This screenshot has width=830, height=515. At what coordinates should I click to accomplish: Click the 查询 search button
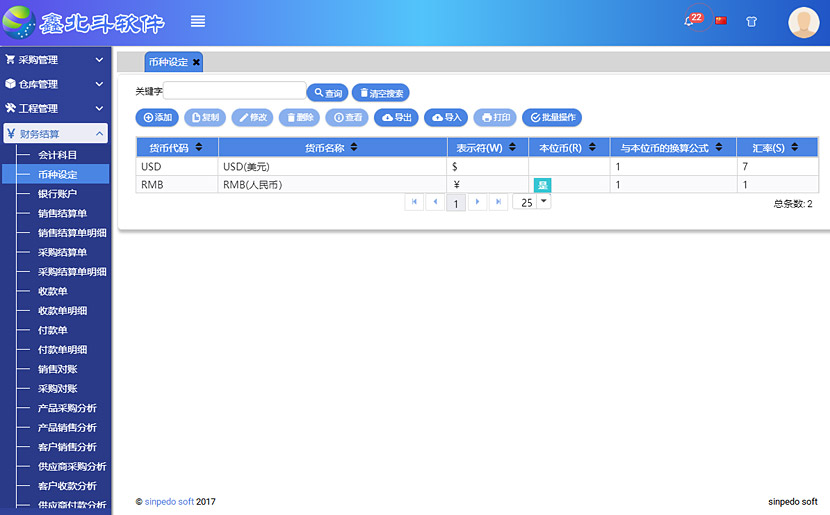pyautogui.click(x=328, y=93)
